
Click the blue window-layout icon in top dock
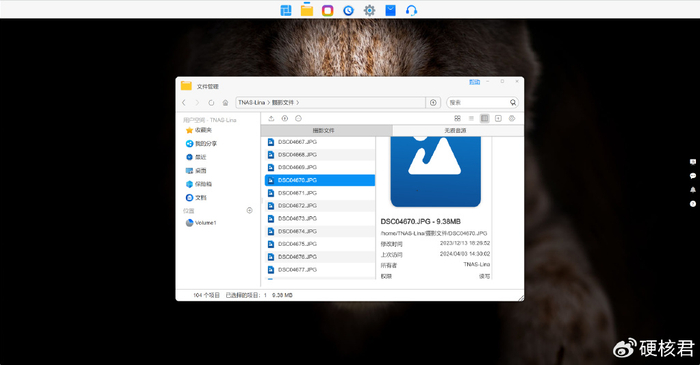(x=286, y=10)
